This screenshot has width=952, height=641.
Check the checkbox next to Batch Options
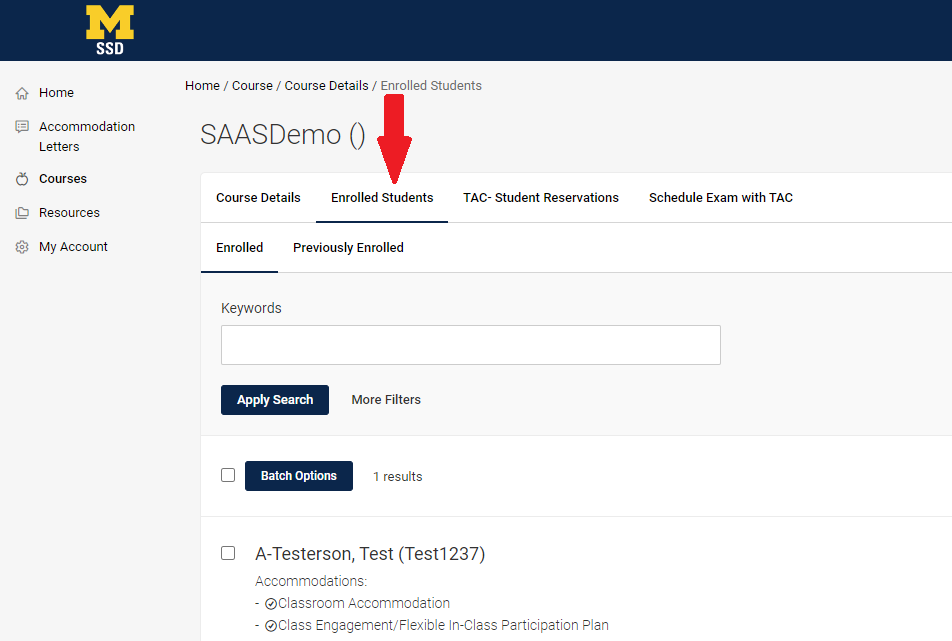coord(228,475)
